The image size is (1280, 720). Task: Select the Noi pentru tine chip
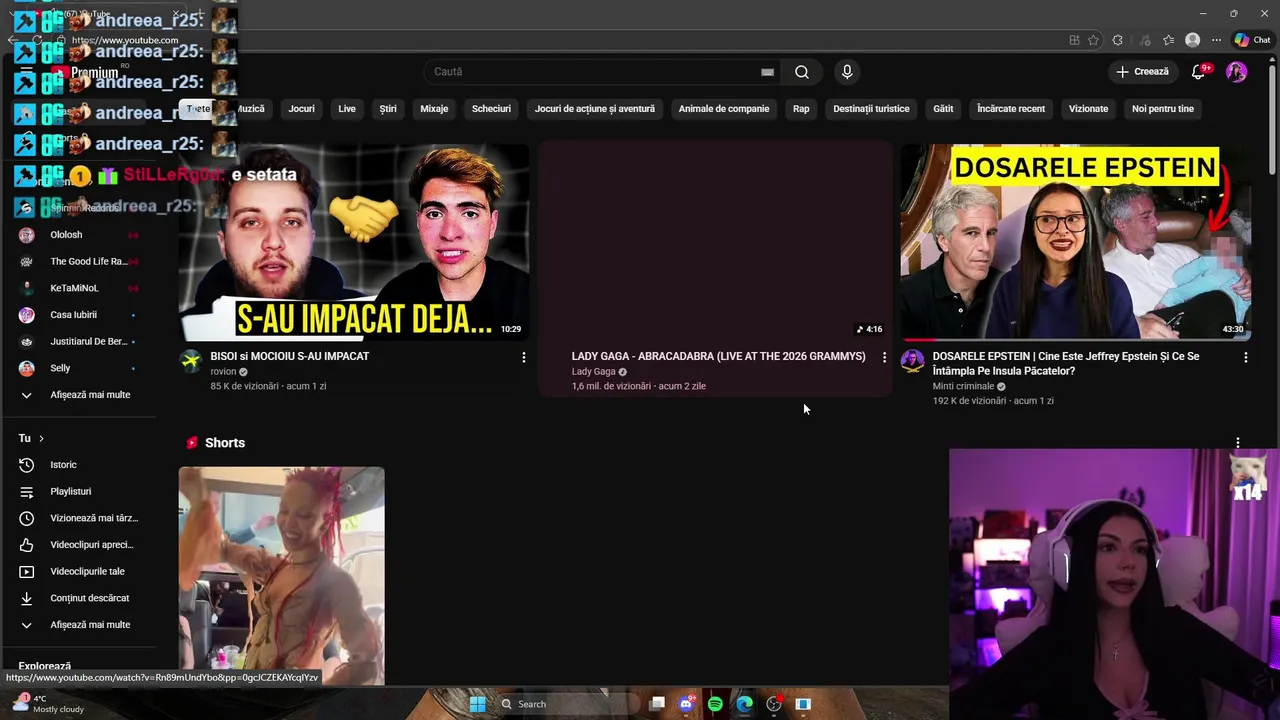click(1163, 109)
